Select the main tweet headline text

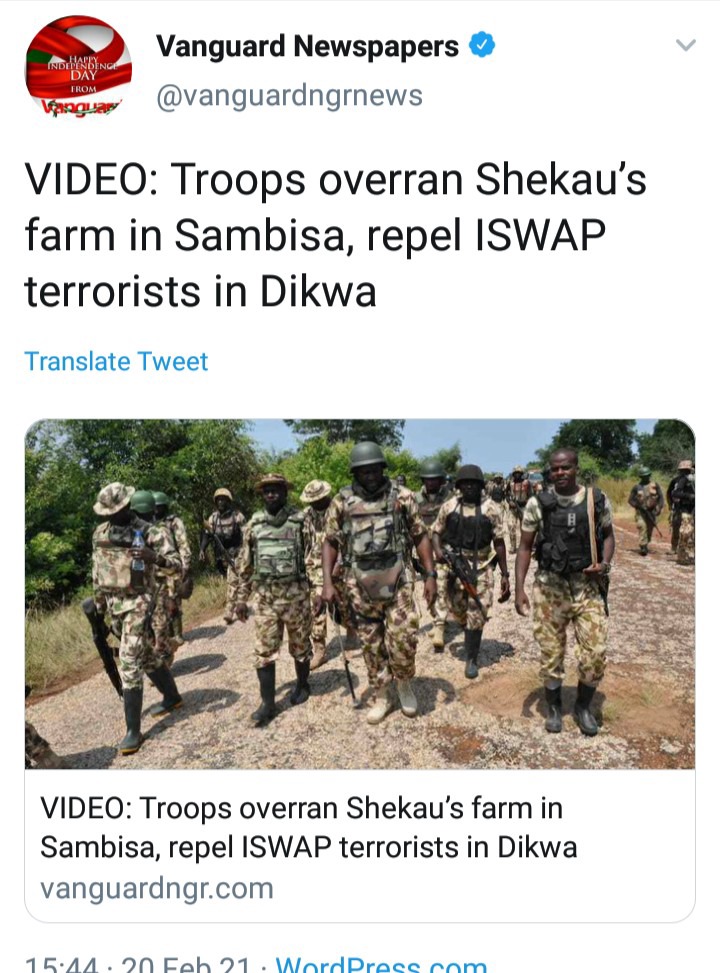click(x=335, y=235)
